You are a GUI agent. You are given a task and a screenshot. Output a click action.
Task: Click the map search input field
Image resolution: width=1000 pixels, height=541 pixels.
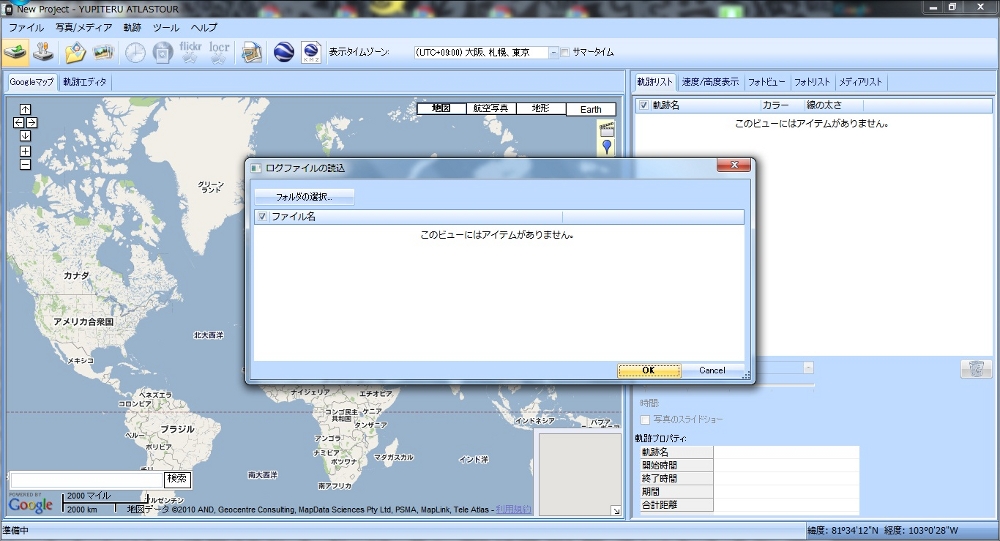85,480
